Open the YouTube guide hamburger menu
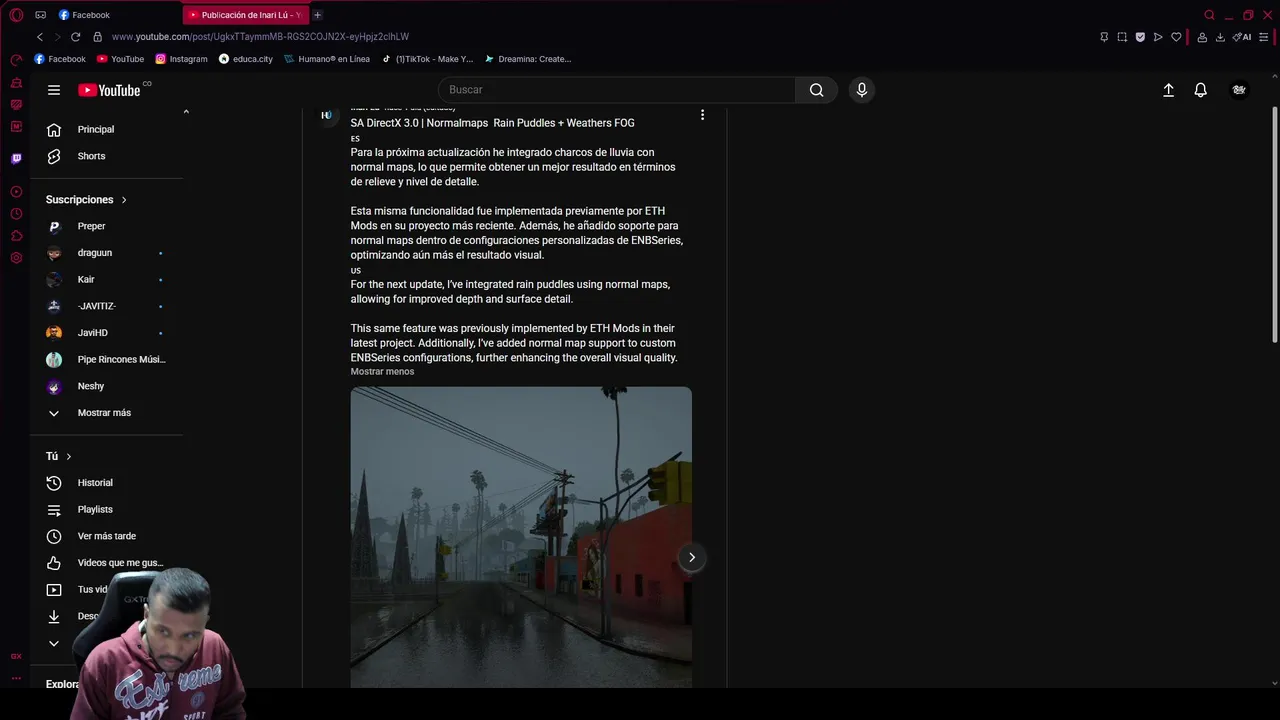 [x=54, y=90]
